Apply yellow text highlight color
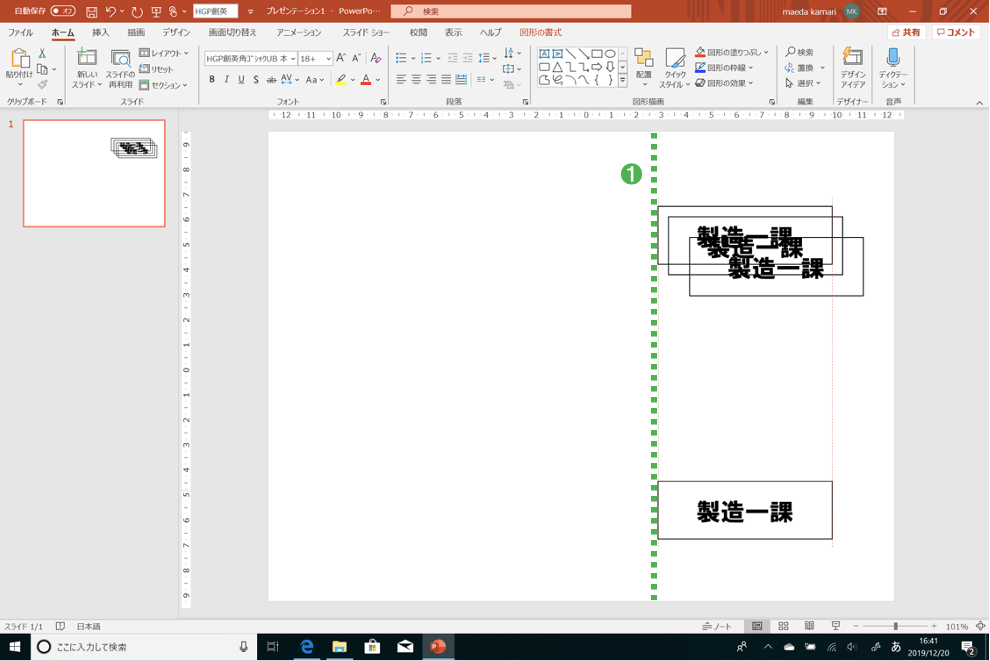Image resolution: width=990 pixels, height=661 pixels. 341,80
